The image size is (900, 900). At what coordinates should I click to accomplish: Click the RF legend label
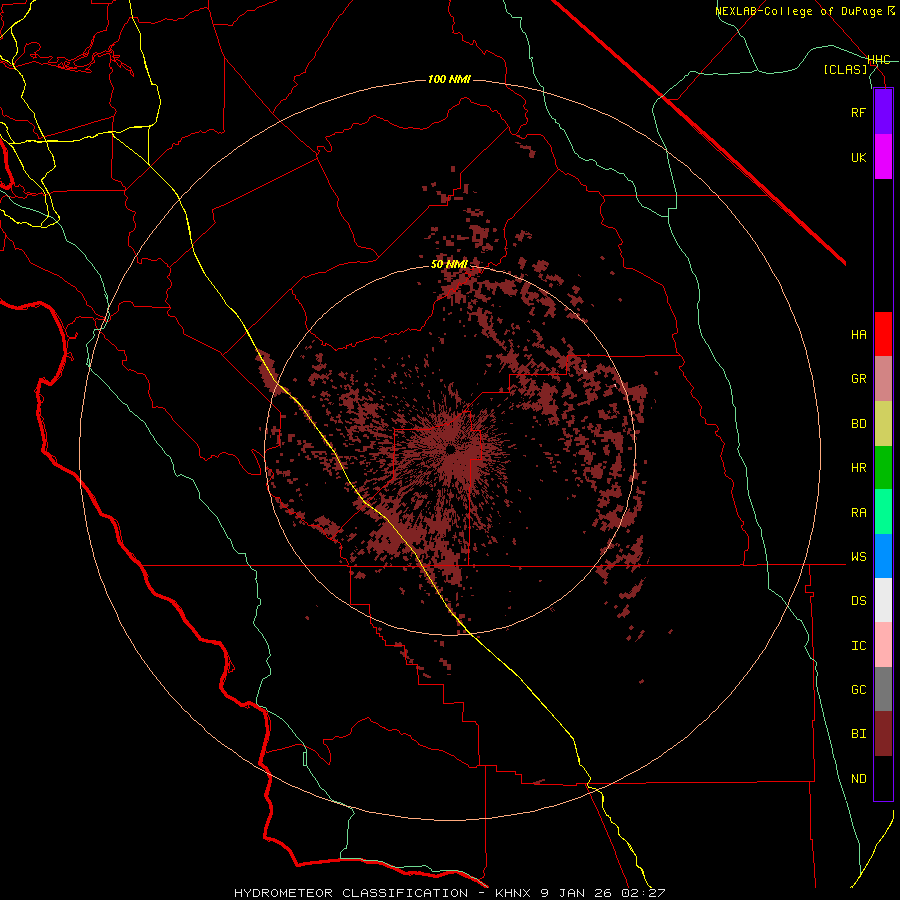858,112
